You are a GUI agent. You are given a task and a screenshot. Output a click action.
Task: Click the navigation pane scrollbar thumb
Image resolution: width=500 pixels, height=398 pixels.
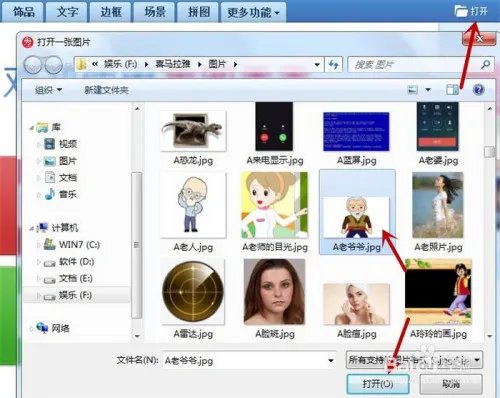[136, 245]
